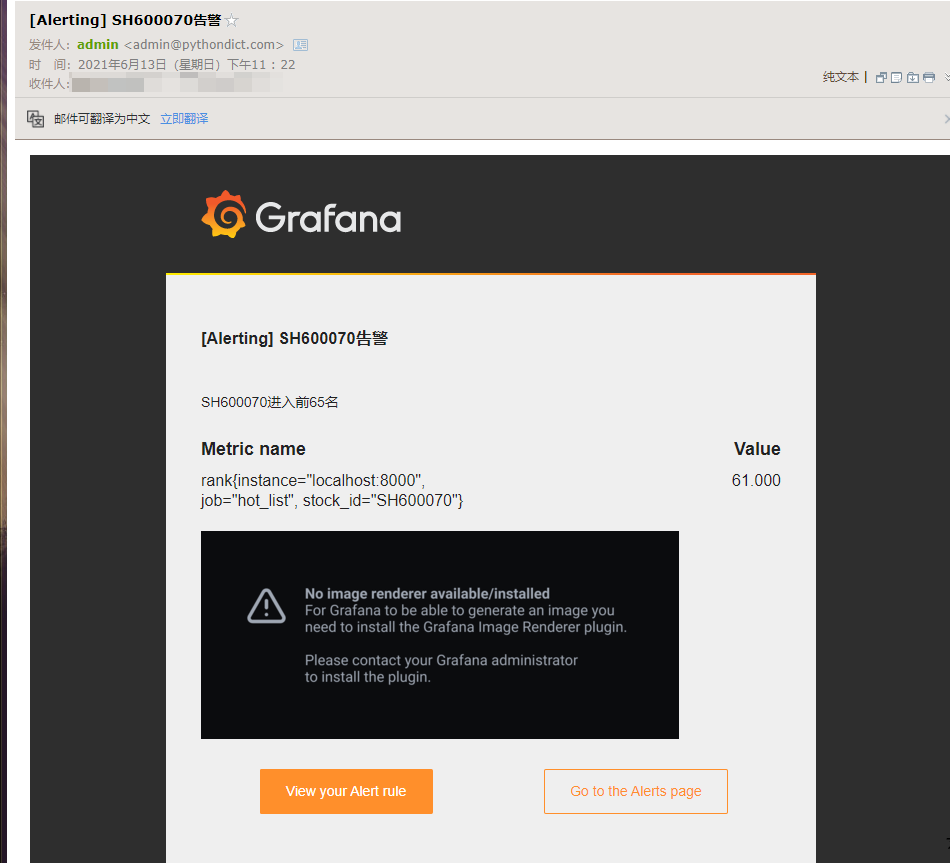
Task: Click 邮件可翻译为中文 notice text
Action: click(102, 119)
